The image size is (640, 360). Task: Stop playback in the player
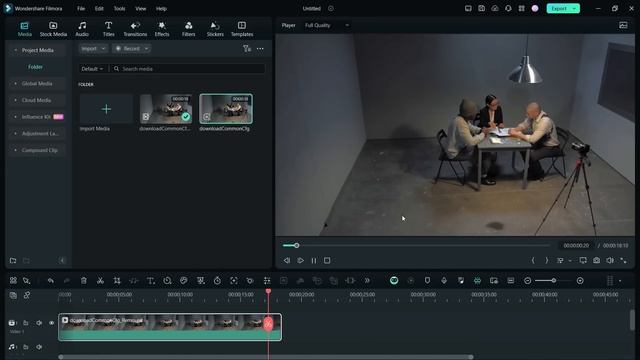pyautogui.click(x=327, y=260)
